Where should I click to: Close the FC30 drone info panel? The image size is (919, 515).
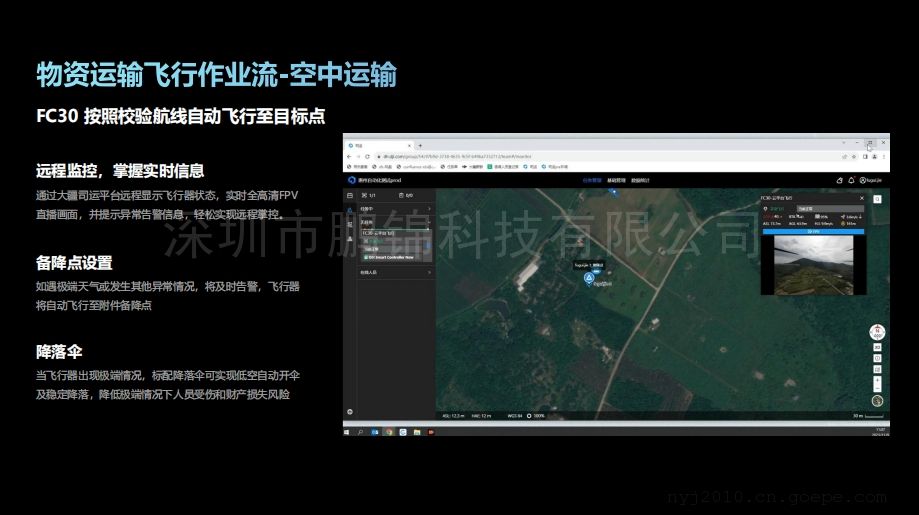[x=862, y=198]
